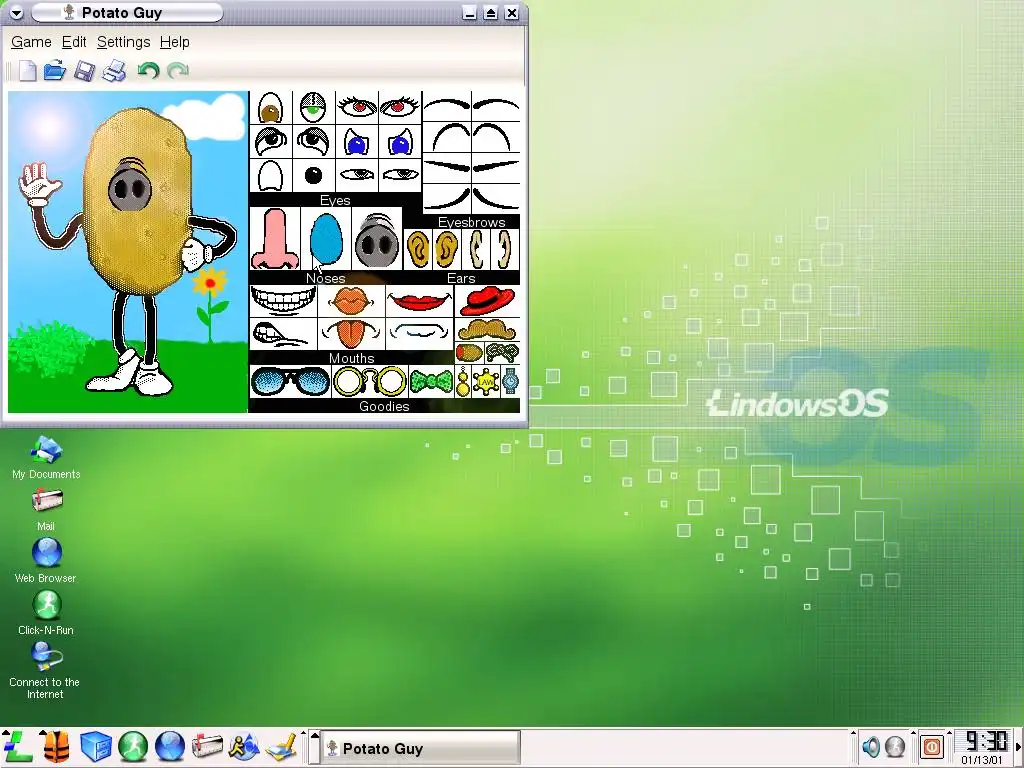Grab the red hat goodie
The height and width of the screenshot is (768, 1024).
point(487,301)
